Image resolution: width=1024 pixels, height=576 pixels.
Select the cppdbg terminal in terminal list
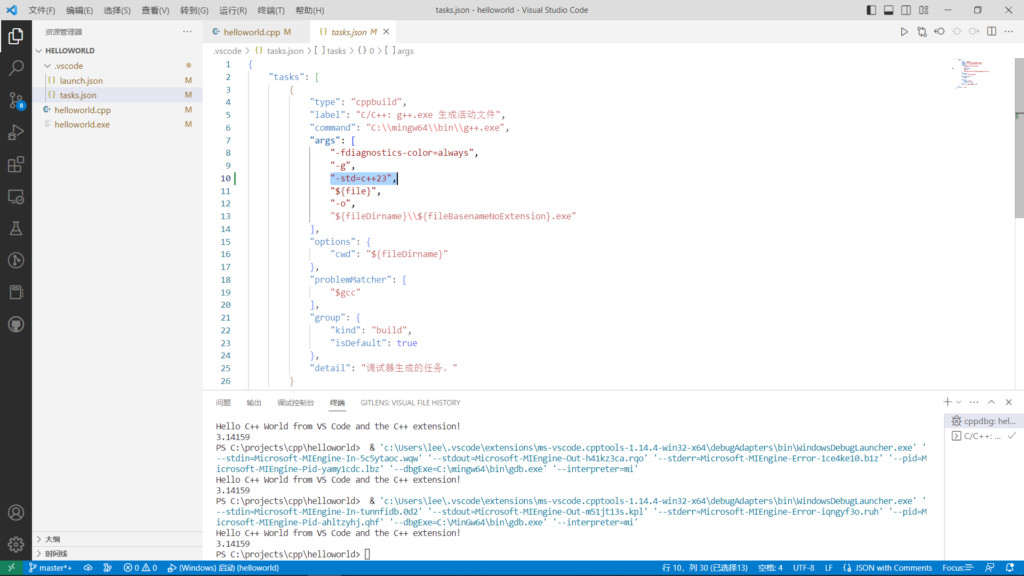[983, 421]
